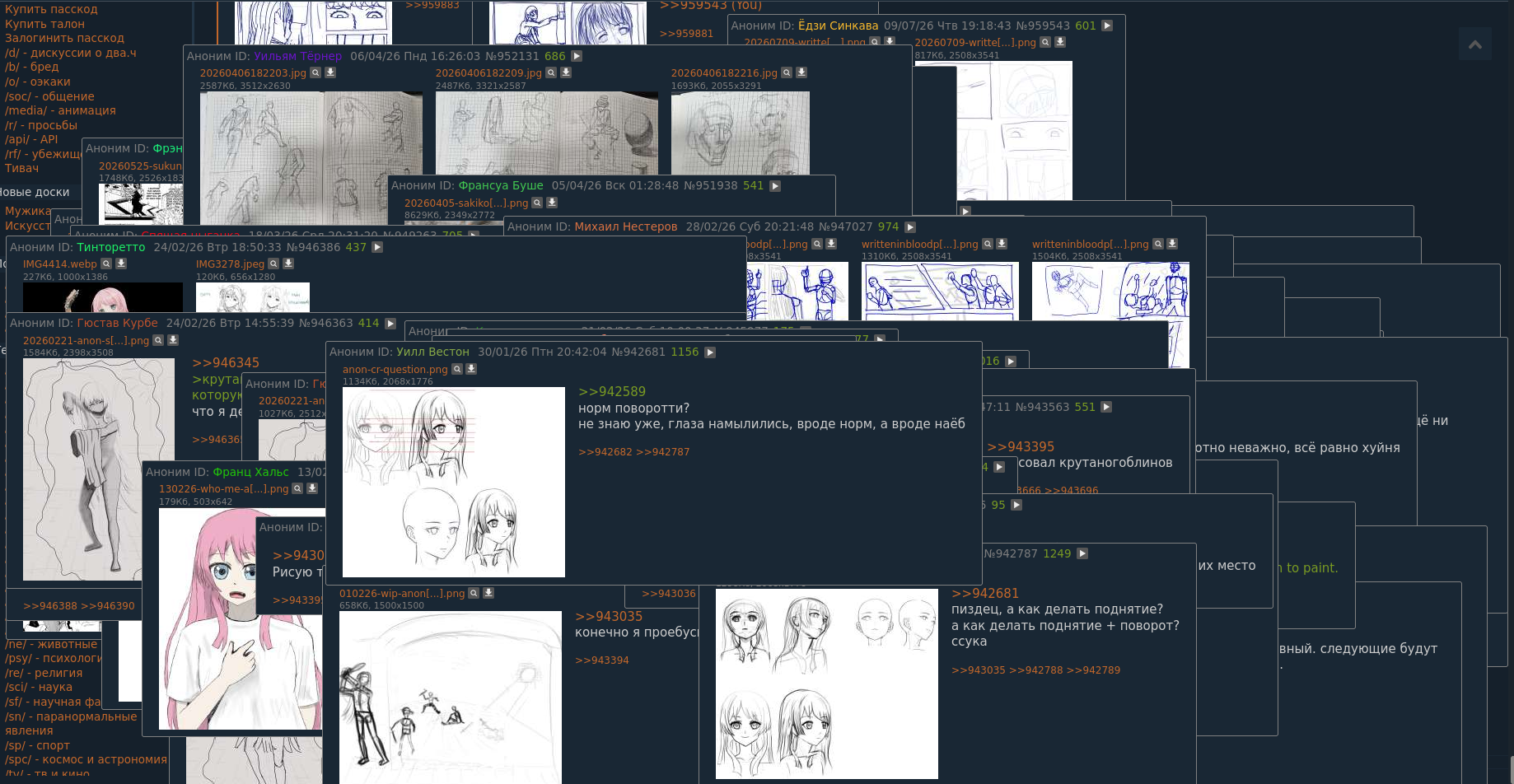Follow the >>942681 reply link
This screenshot has width=1514, height=784.
985,594
